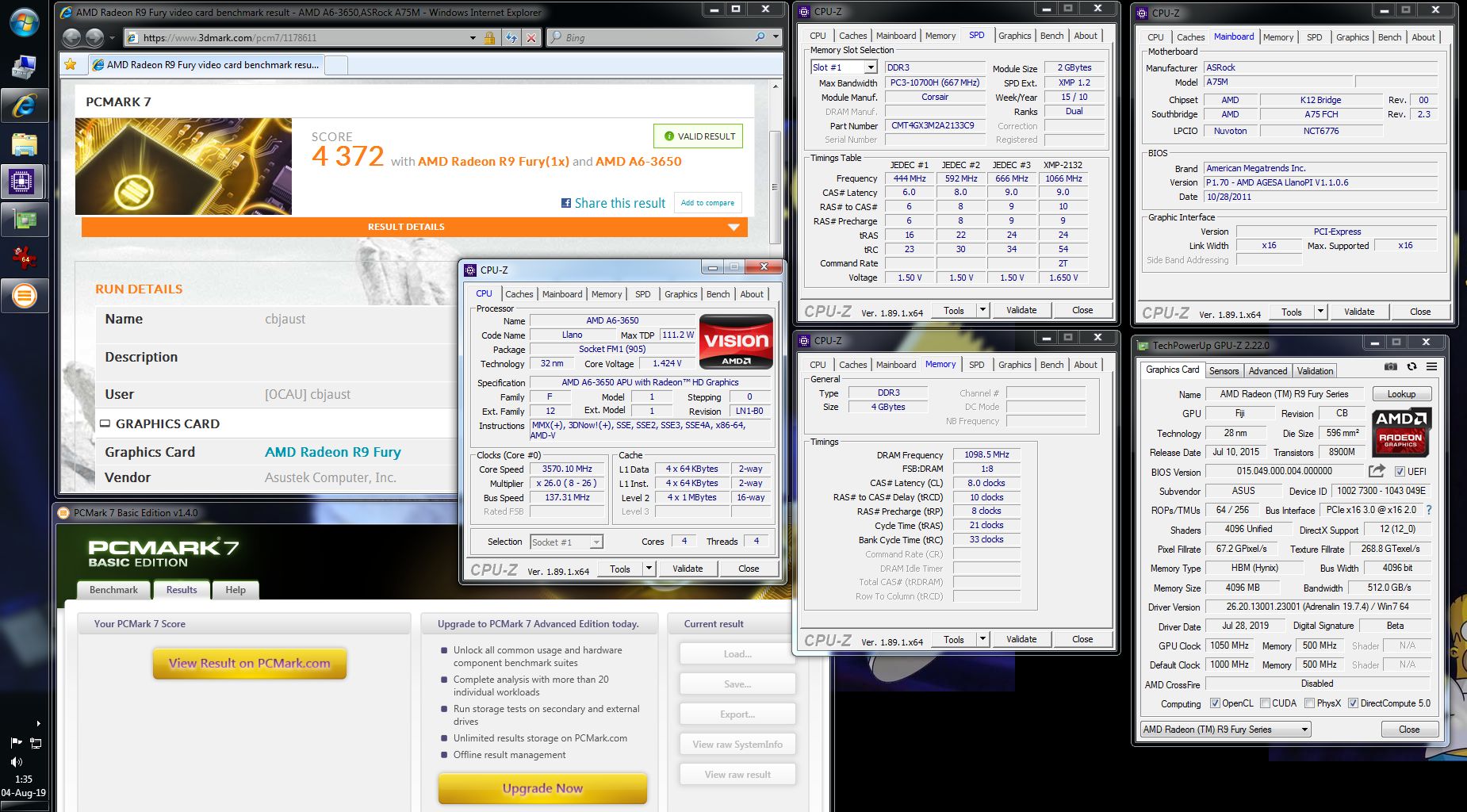Click the GPU-Z refresh icon
Image resolution: width=1467 pixels, height=812 pixels.
(1411, 366)
